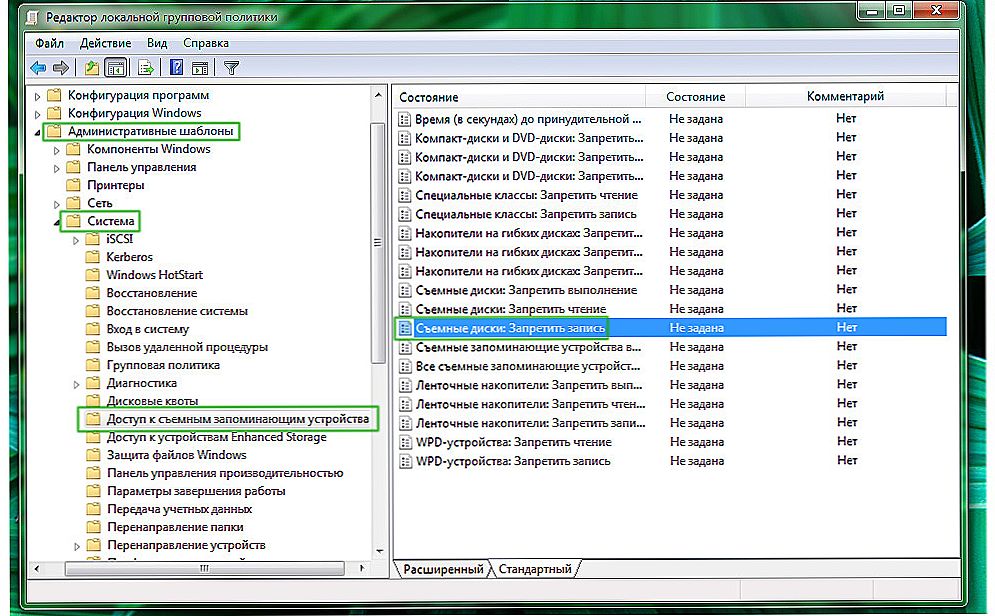The width and height of the screenshot is (995, 616).
Task: Expand the Панель управления node
Action: tap(57, 168)
